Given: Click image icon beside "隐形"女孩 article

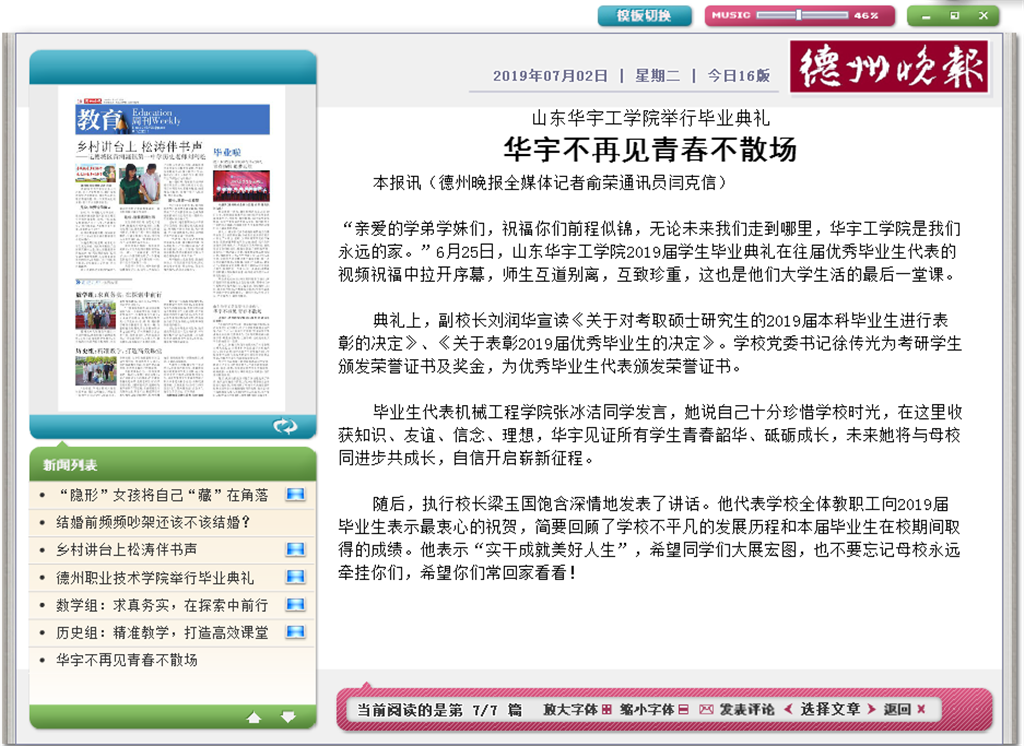Looking at the screenshot, I should pyautogui.click(x=295, y=495).
